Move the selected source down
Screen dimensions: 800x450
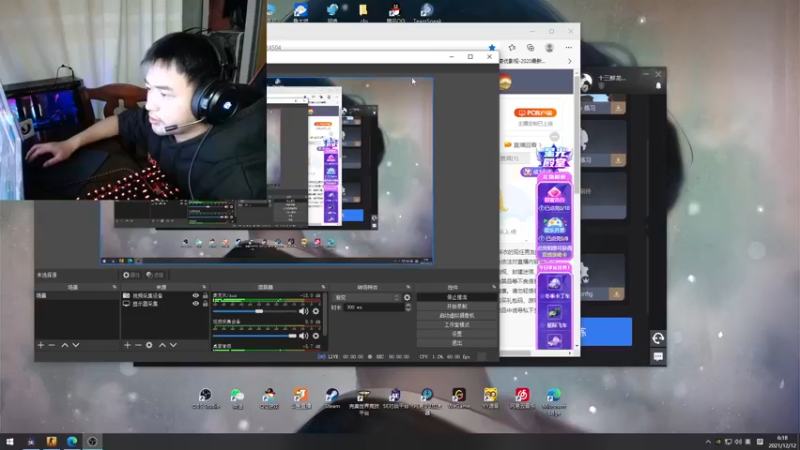(173, 345)
